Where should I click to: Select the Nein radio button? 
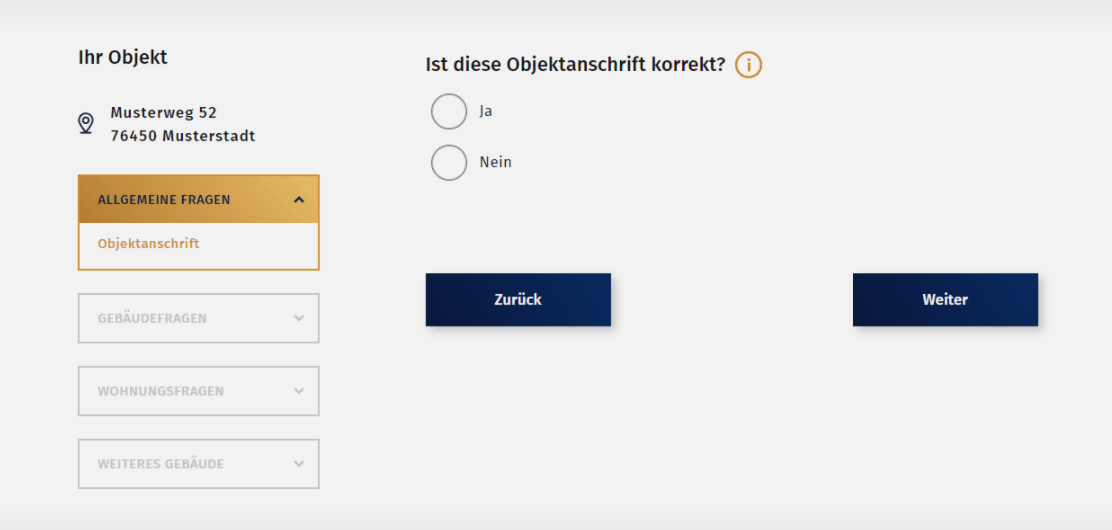click(x=449, y=162)
